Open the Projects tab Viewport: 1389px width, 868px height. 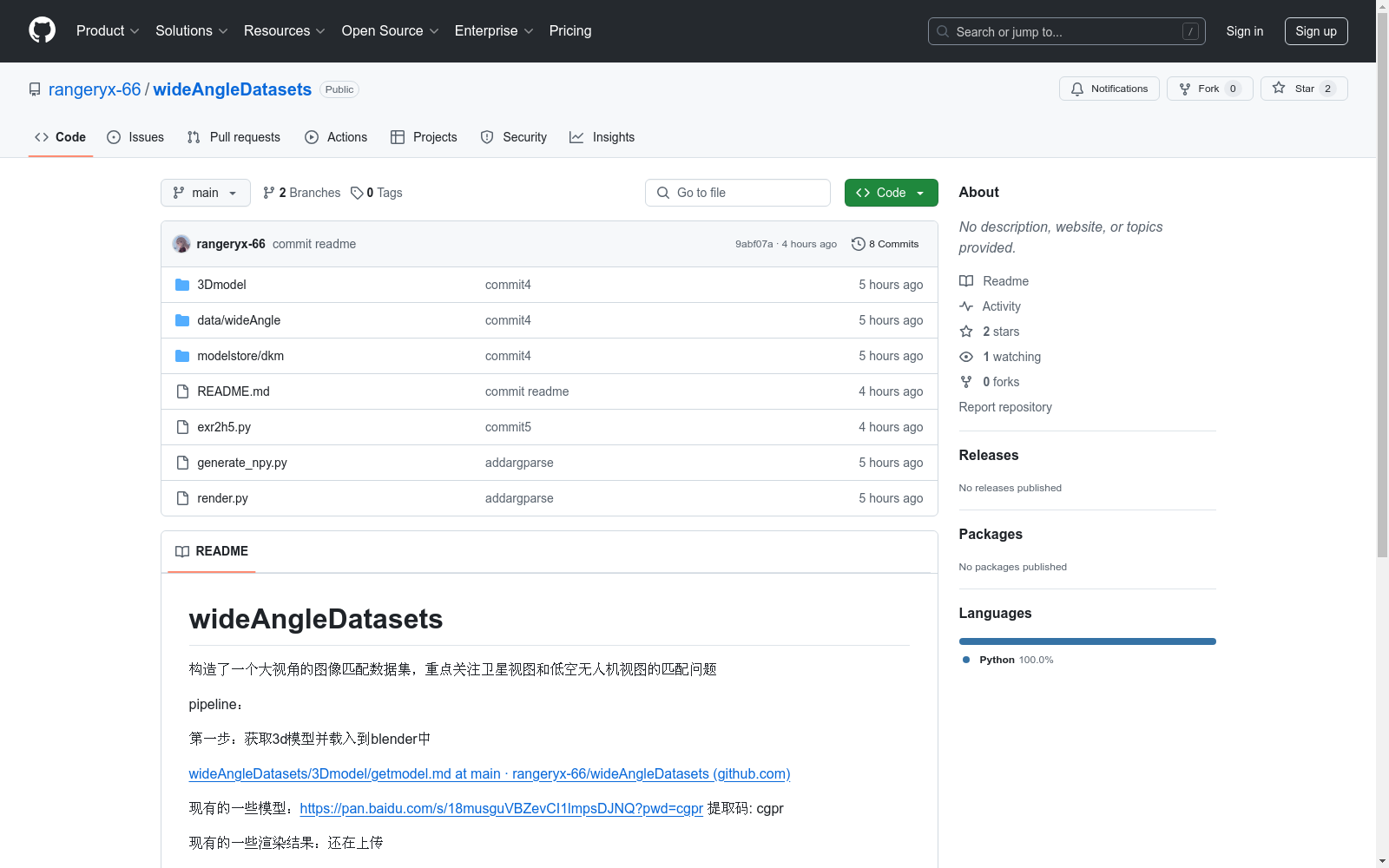(424, 137)
